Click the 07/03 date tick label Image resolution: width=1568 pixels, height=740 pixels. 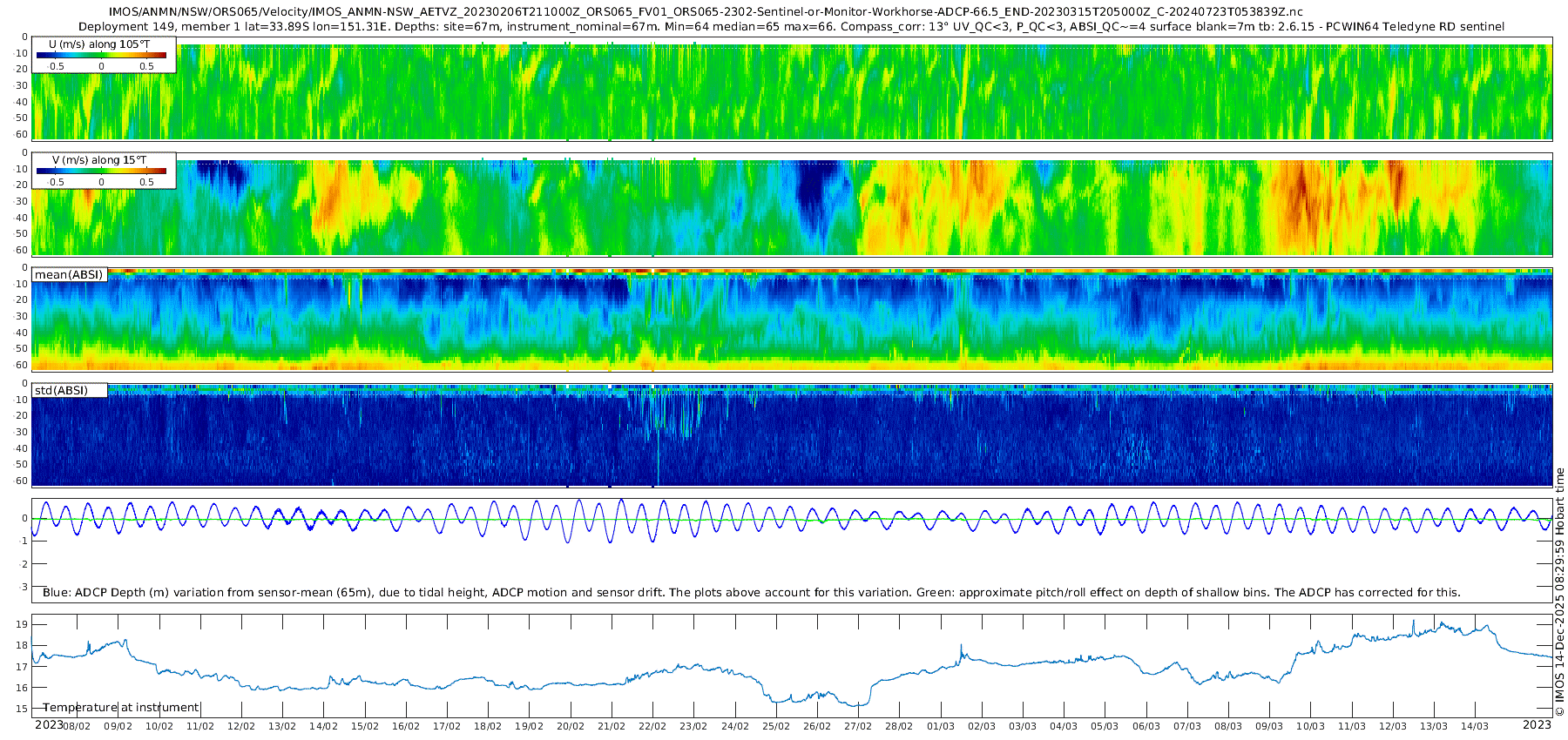click(1187, 726)
